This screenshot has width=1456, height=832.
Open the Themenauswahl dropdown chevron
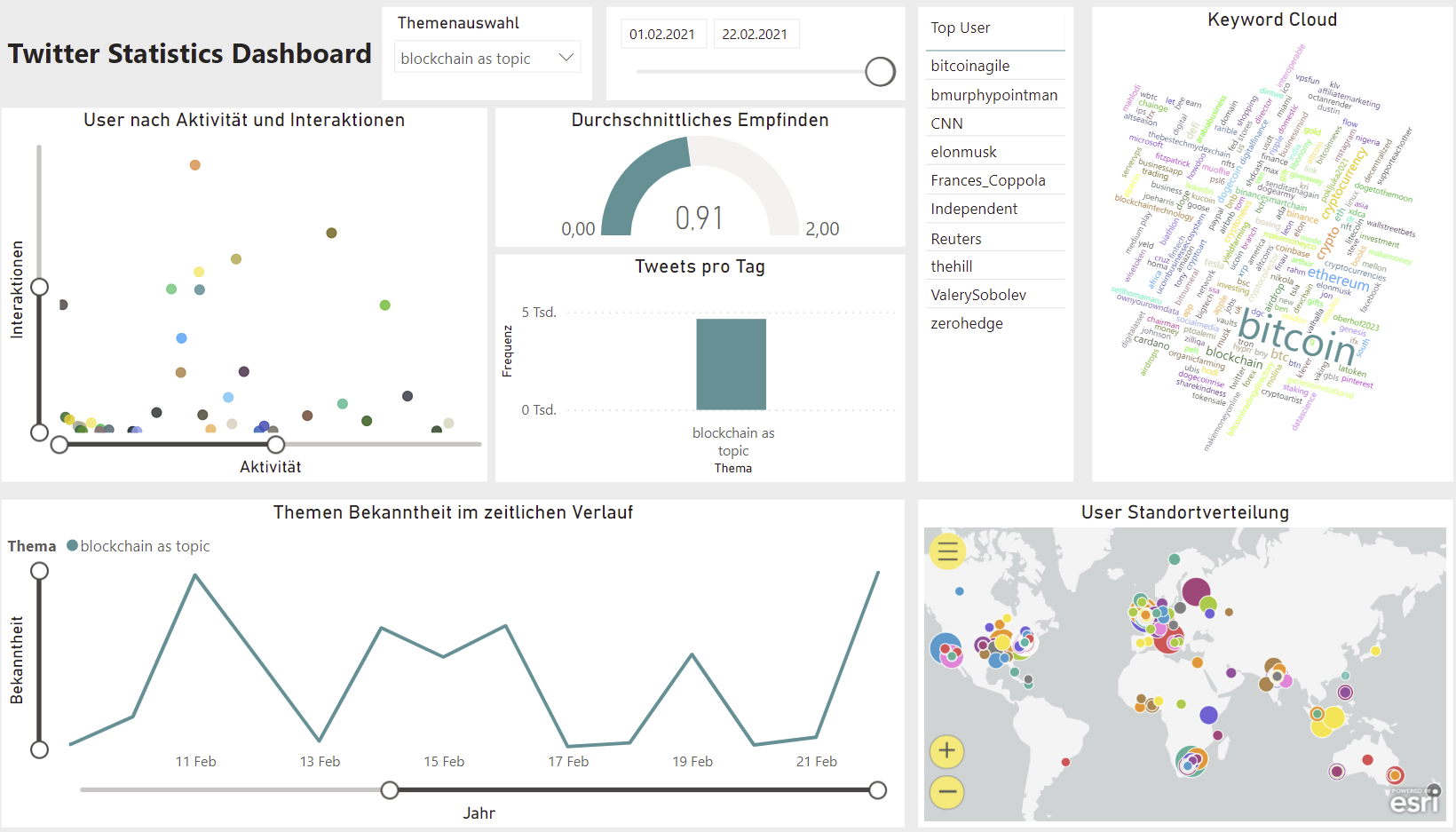[566, 58]
